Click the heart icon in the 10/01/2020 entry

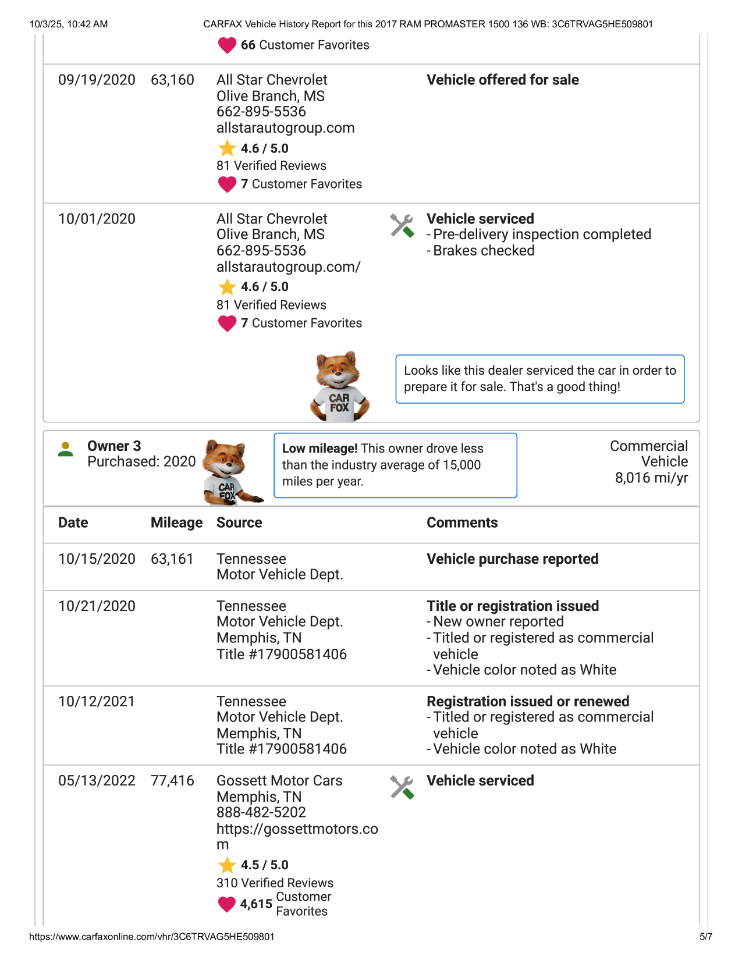coord(227,323)
